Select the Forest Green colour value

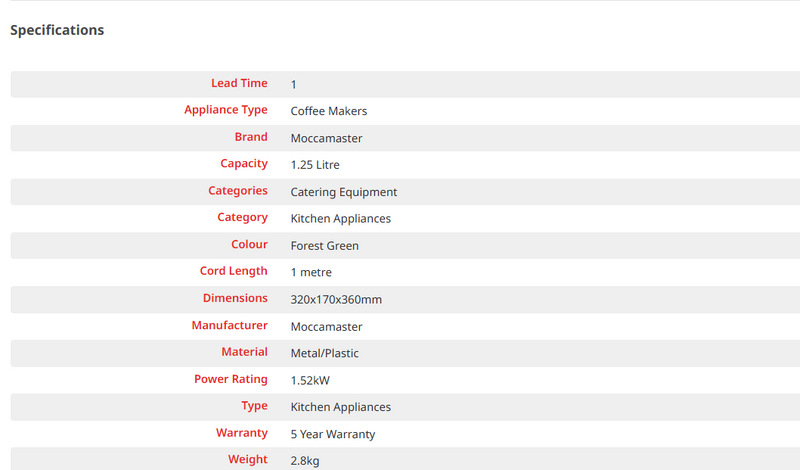324,246
